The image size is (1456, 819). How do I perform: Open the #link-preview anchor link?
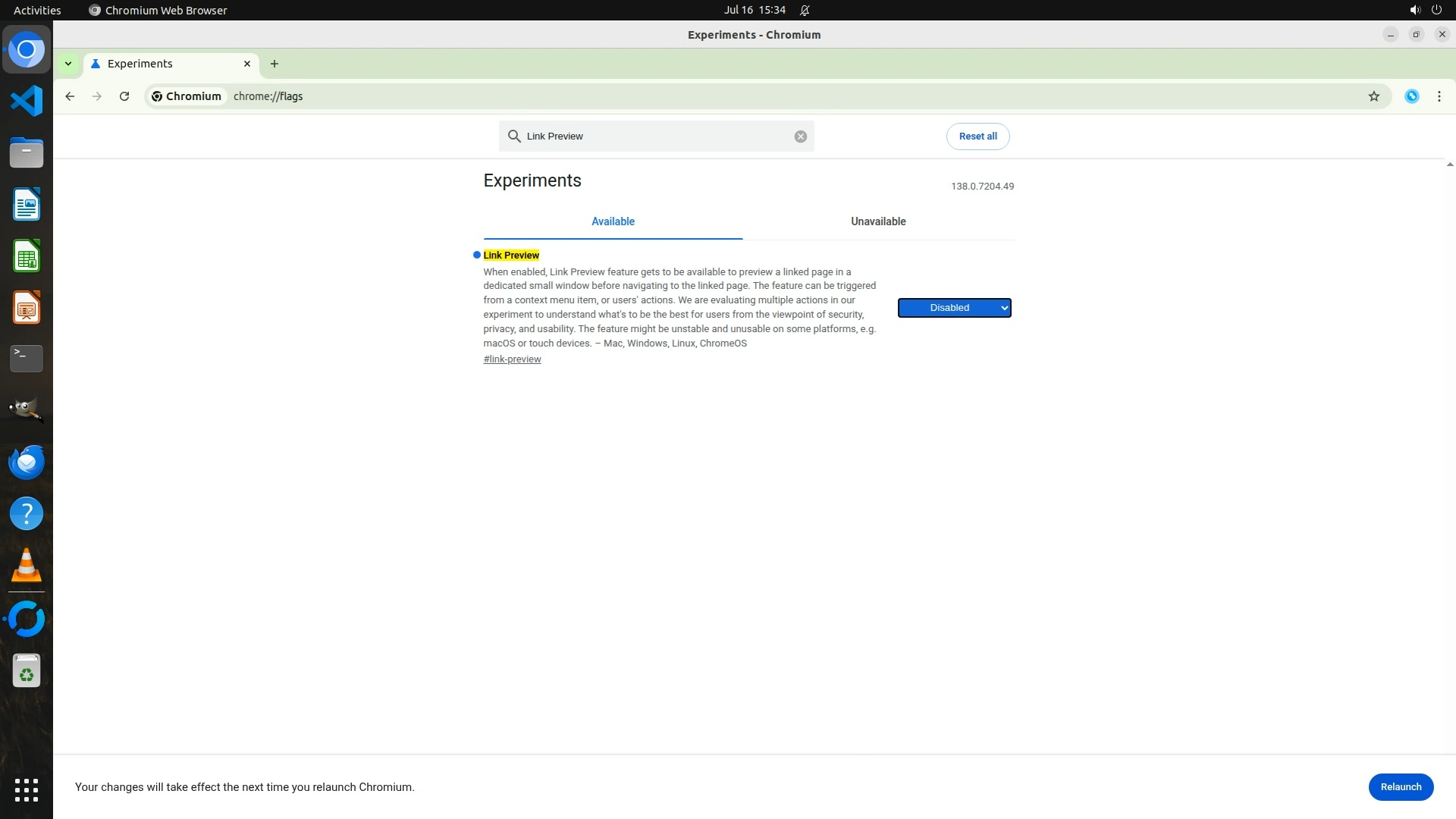click(x=512, y=359)
